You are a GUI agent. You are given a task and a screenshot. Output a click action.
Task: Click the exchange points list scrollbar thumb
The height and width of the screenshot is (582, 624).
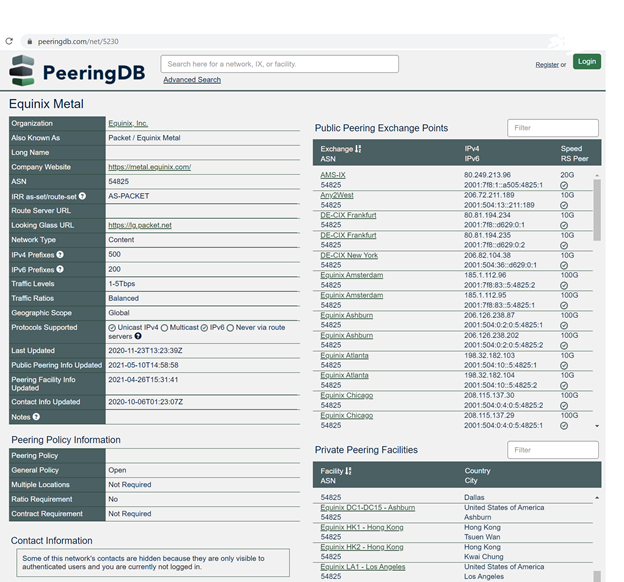click(597, 210)
